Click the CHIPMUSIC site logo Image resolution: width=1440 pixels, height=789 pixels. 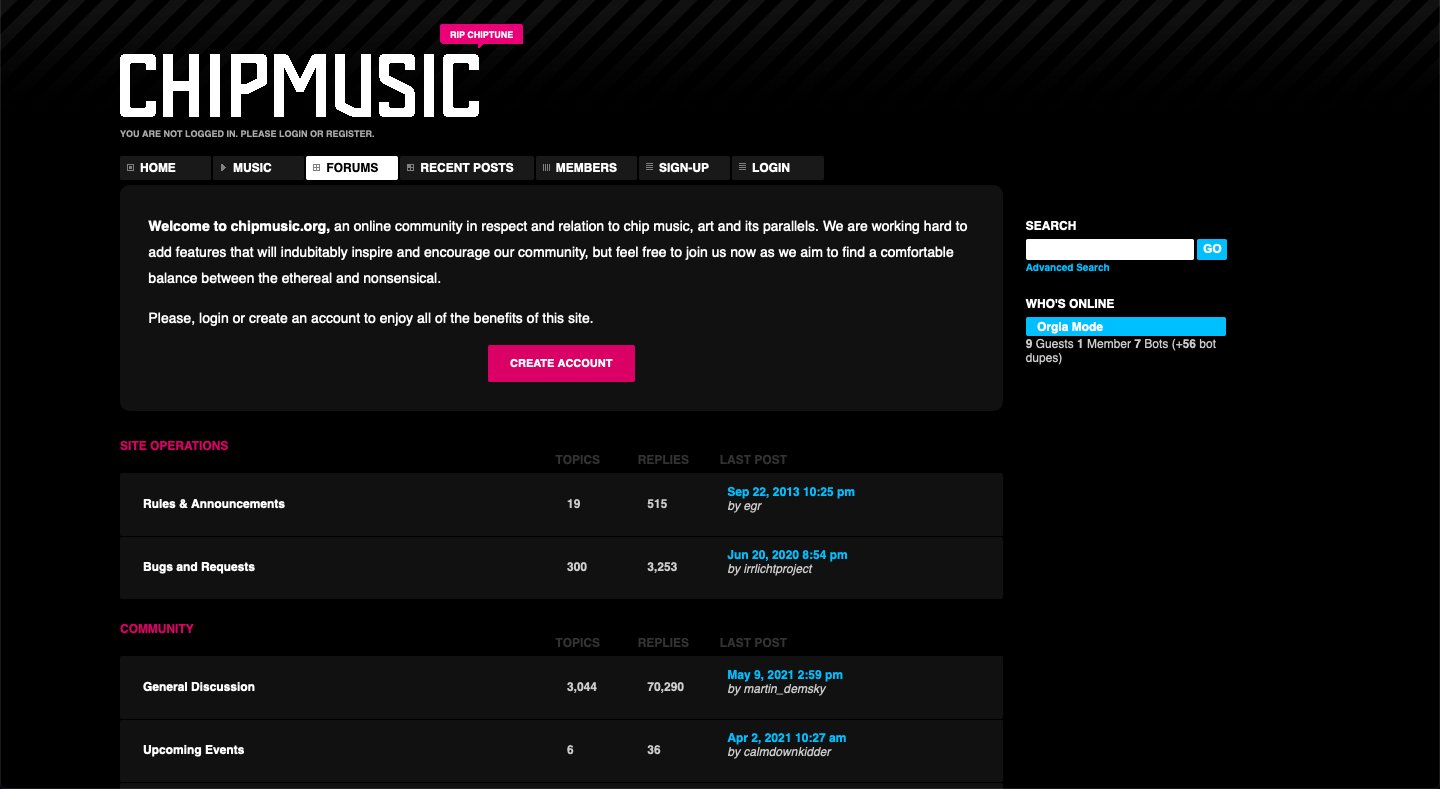tap(300, 86)
